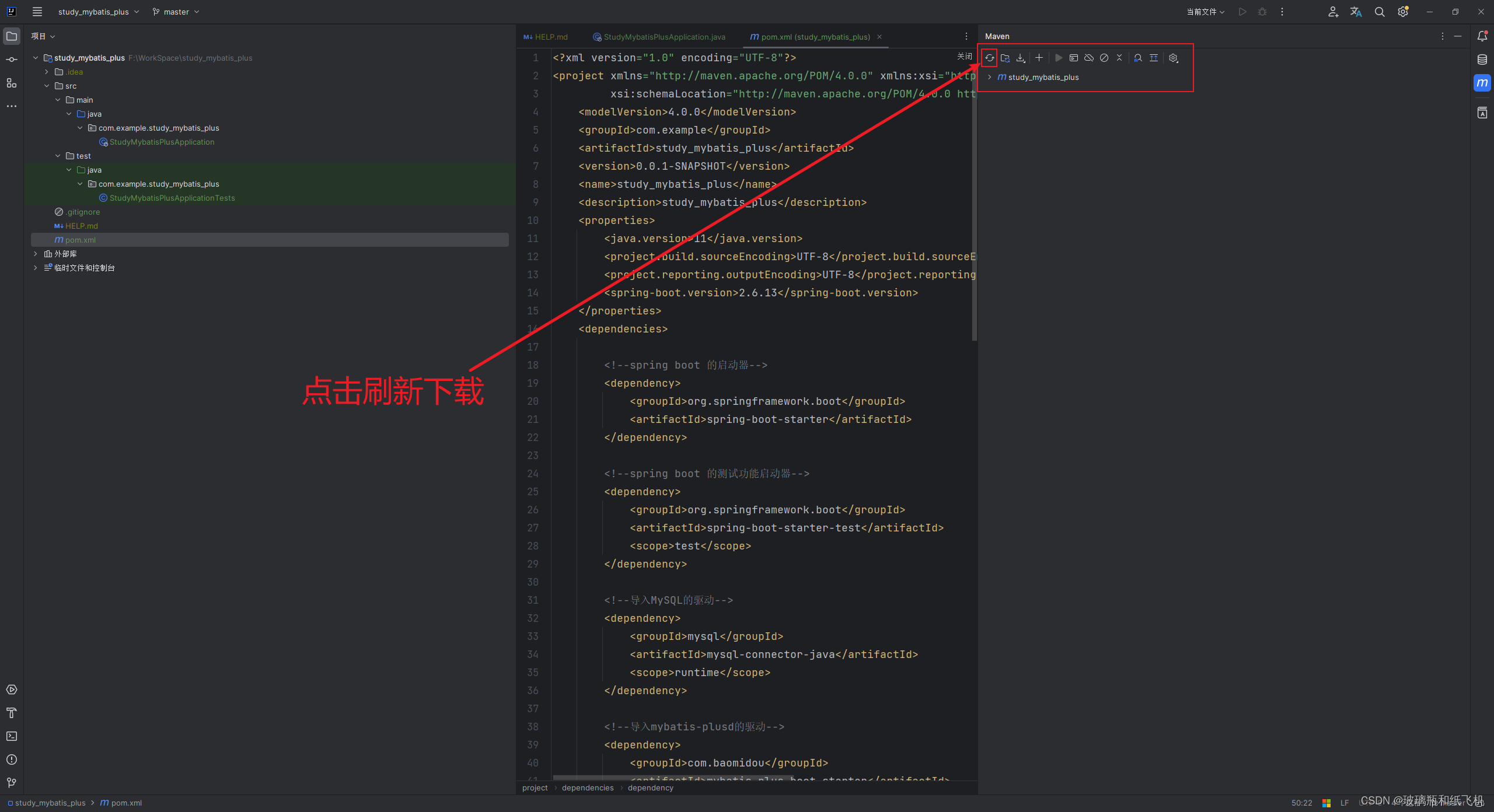
Task: Collapse the test folder
Action: (58, 156)
